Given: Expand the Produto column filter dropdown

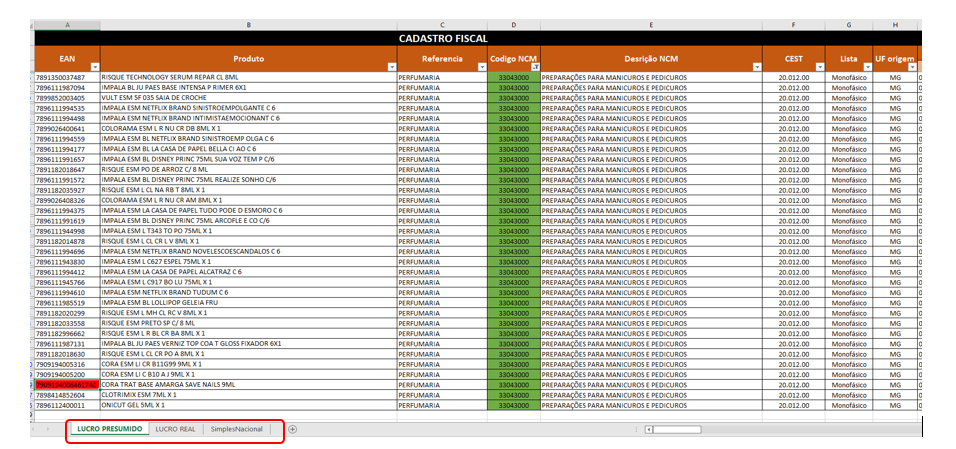Looking at the screenshot, I should click(390, 67).
